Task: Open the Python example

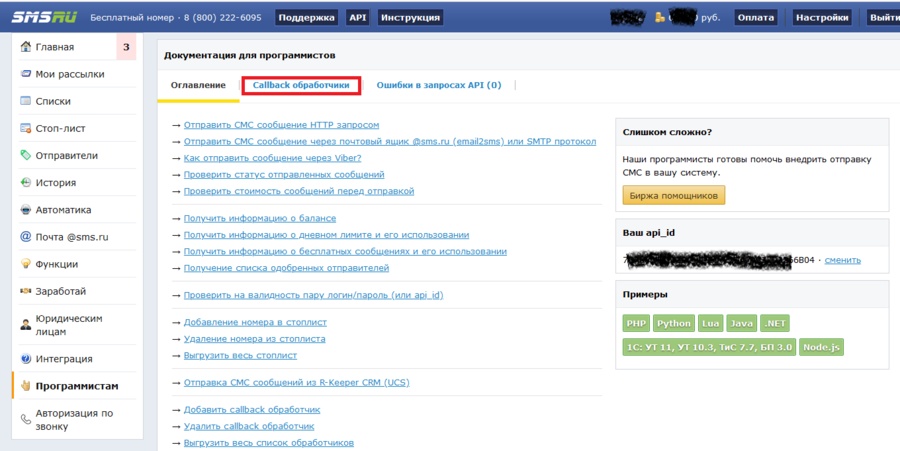Action: 674,323
